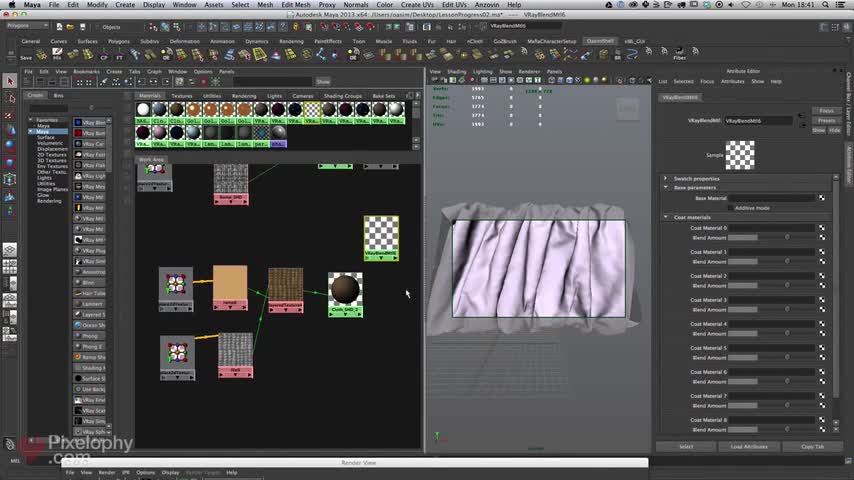Open the Rendering shelf tab
Screen dimensions: 854x480
291,41
